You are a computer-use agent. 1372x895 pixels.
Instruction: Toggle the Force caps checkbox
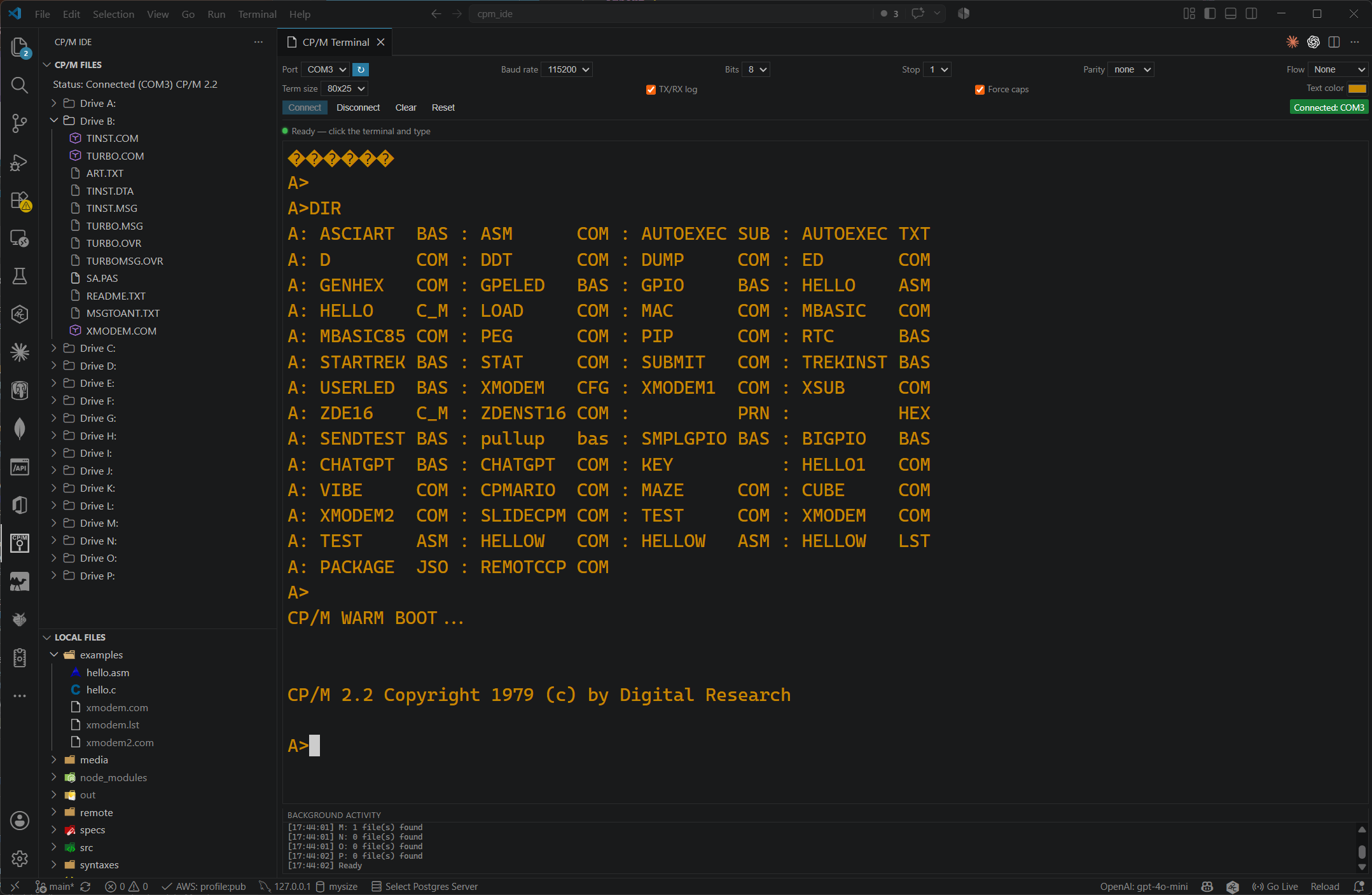click(980, 90)
